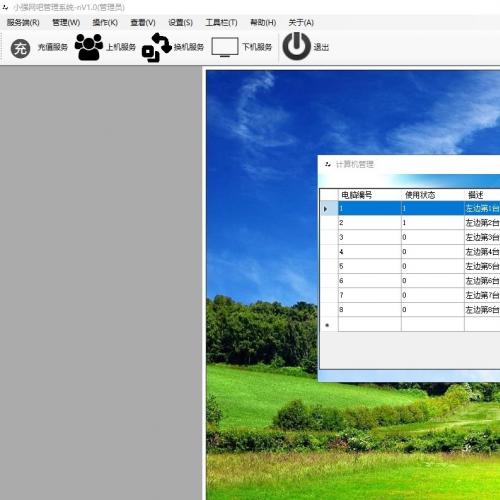Click the 左边第8台 description cell
Viewport: 500px width, 500px height.
coord(482,310)
